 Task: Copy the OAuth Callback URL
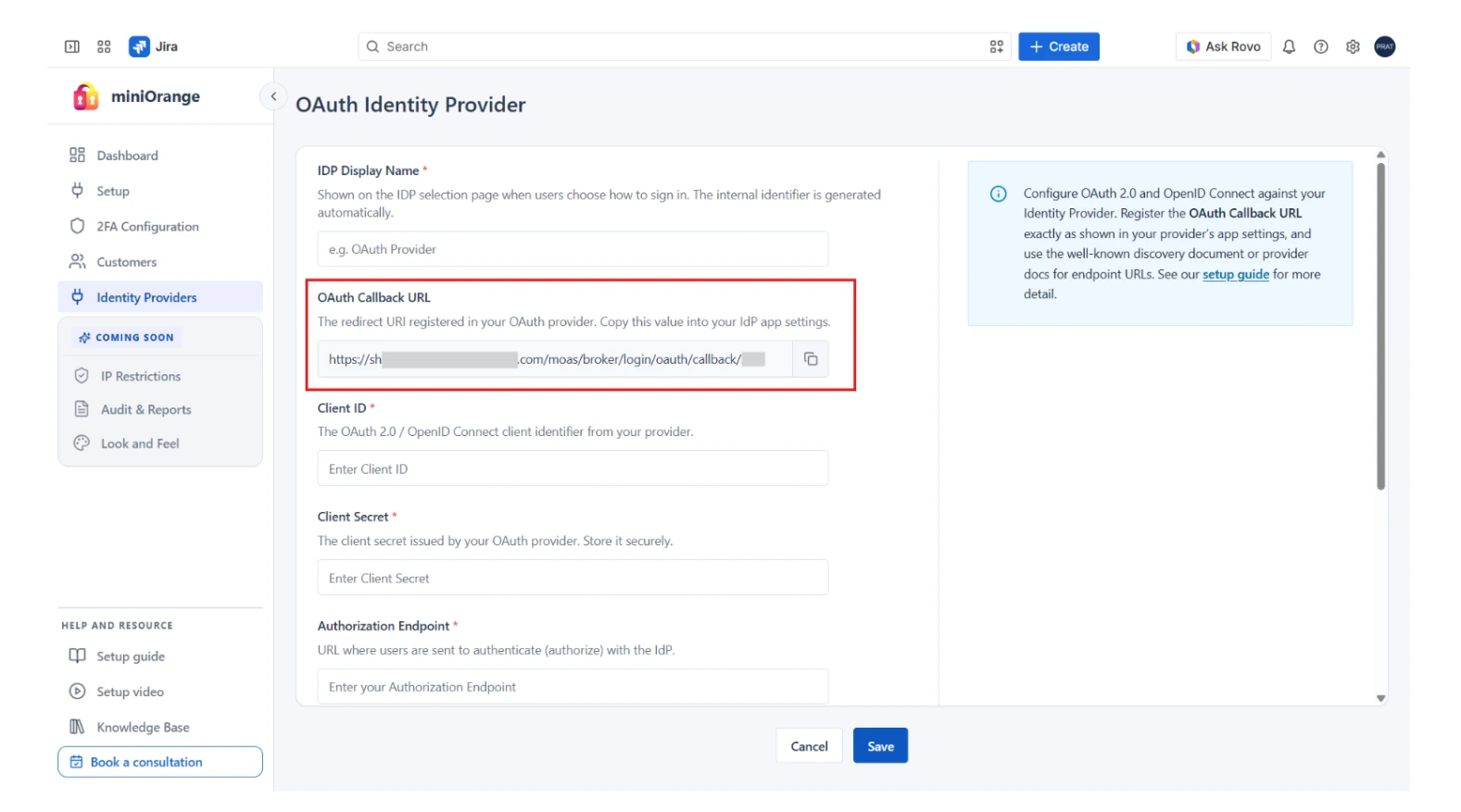point(810,359)
